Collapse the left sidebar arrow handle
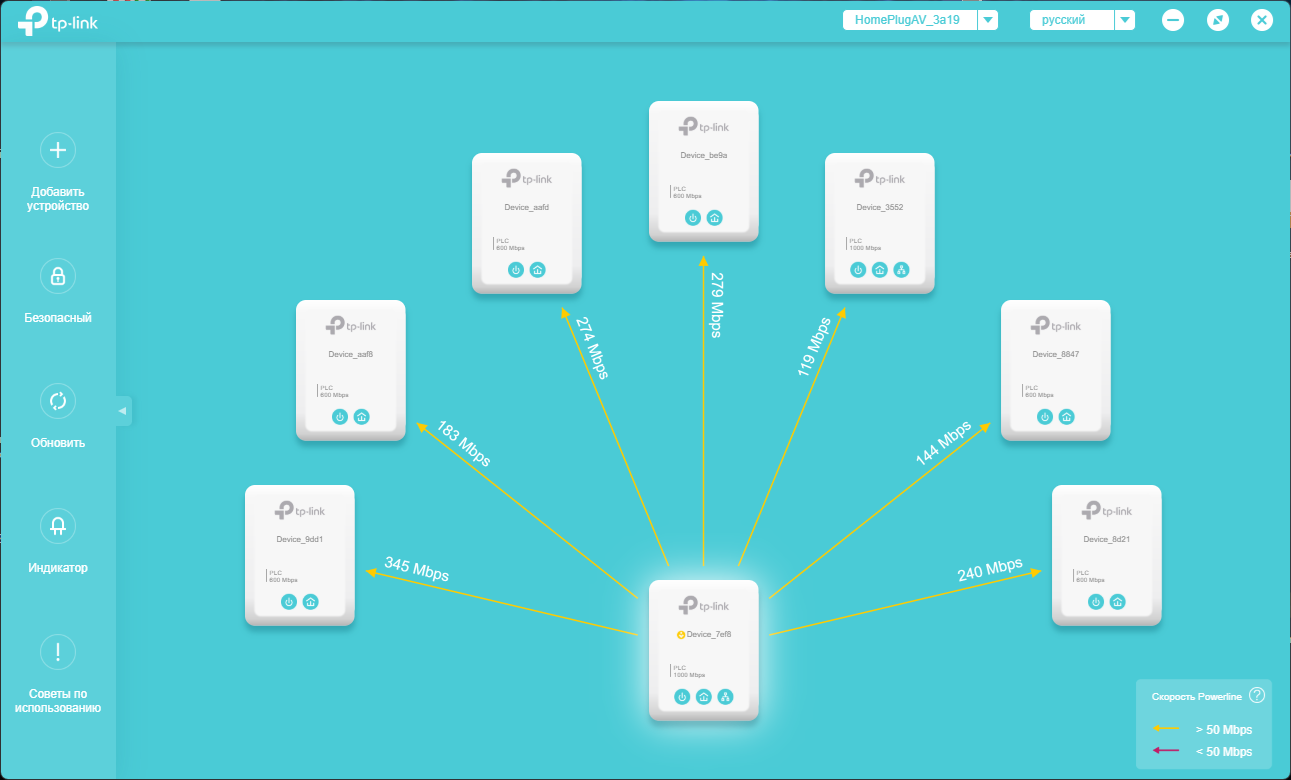This screenshot has height=780, width=1291. 123,411
